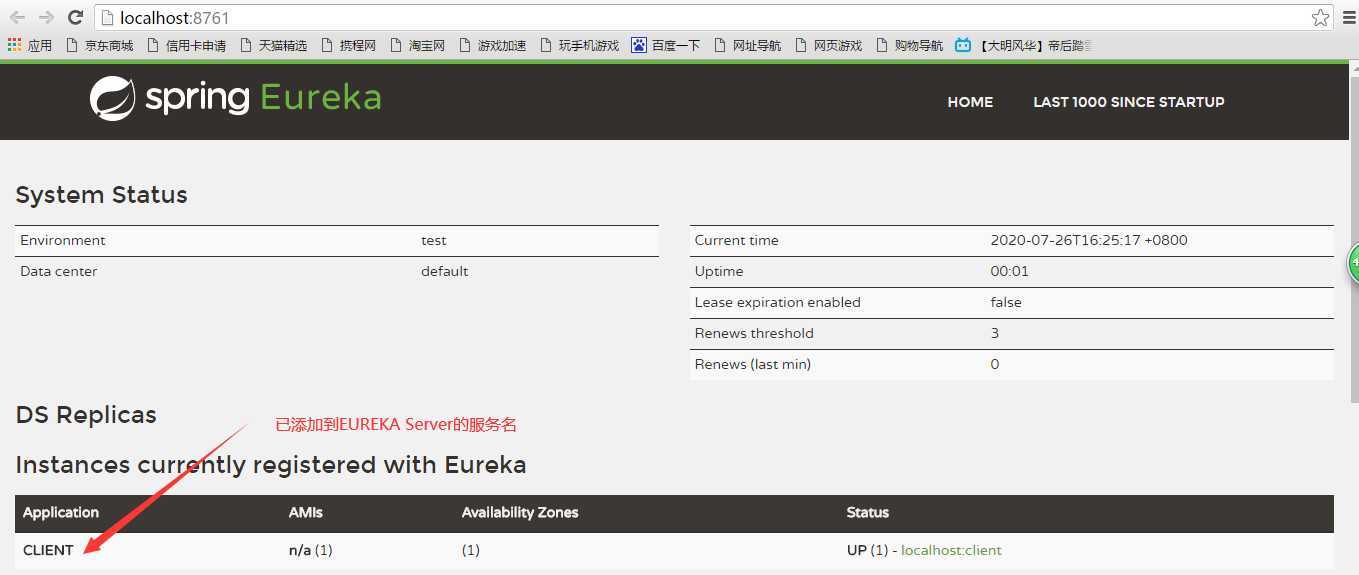Open the 携程网 bookmark
This screenshot has width=1359, height=575.
(349, 45)
